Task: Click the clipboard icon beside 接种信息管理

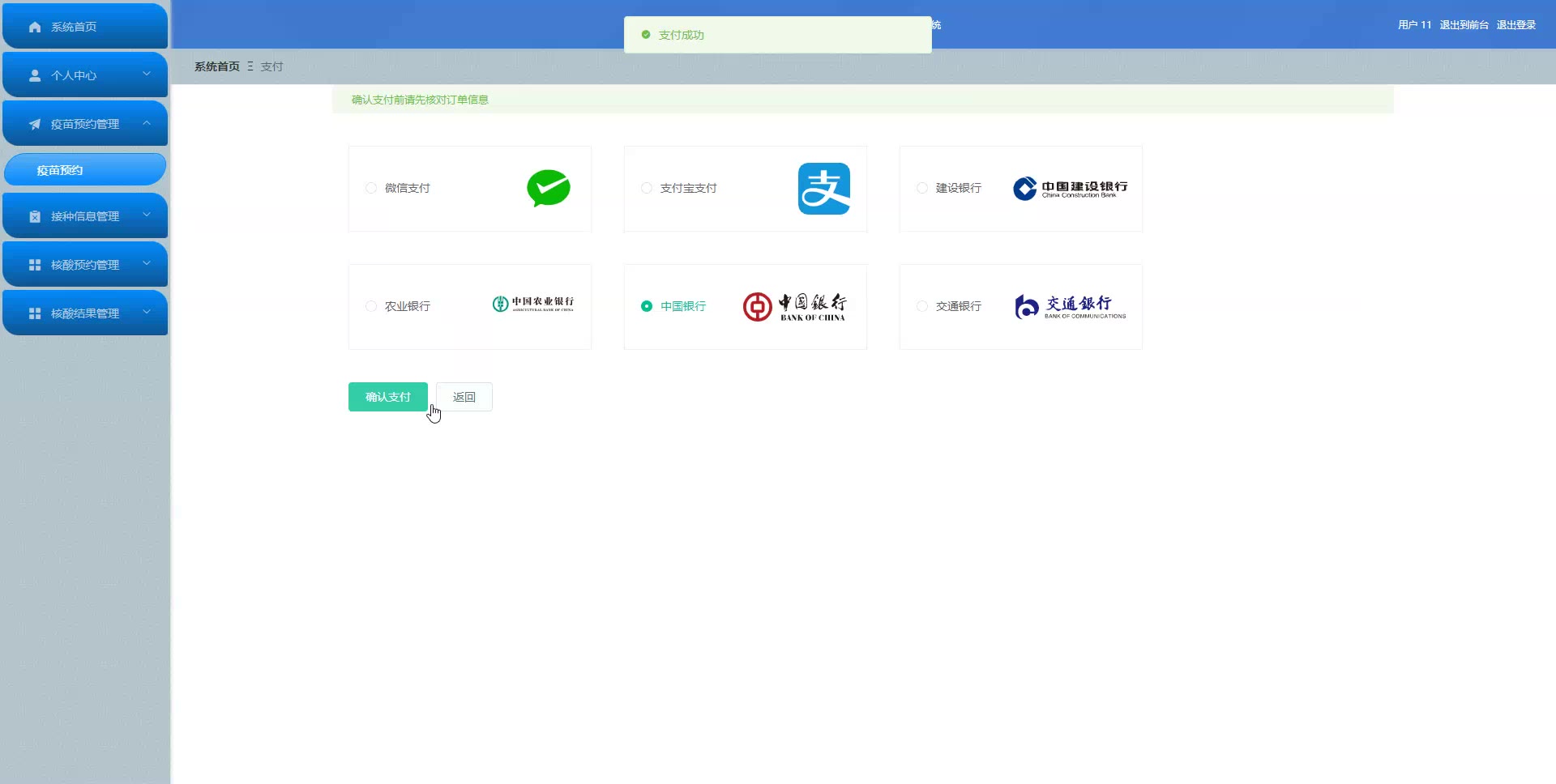Action: [35, 216]
